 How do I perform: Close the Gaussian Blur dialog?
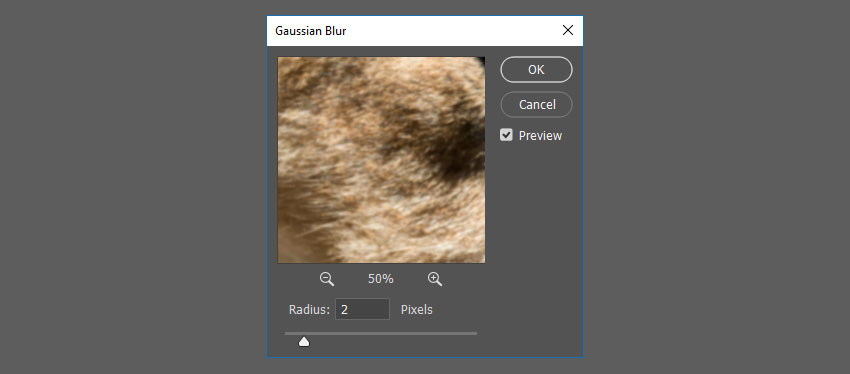click(568, 30)
